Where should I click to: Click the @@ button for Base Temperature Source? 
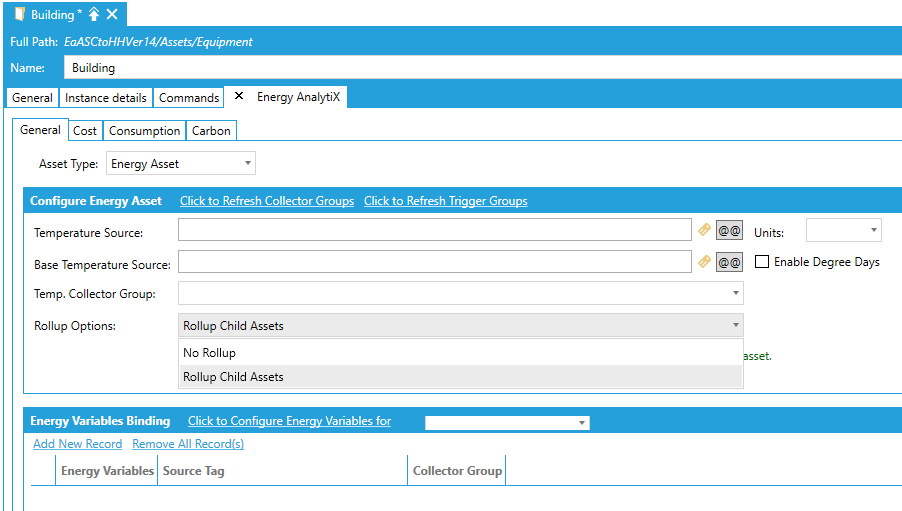click(729, 262)
